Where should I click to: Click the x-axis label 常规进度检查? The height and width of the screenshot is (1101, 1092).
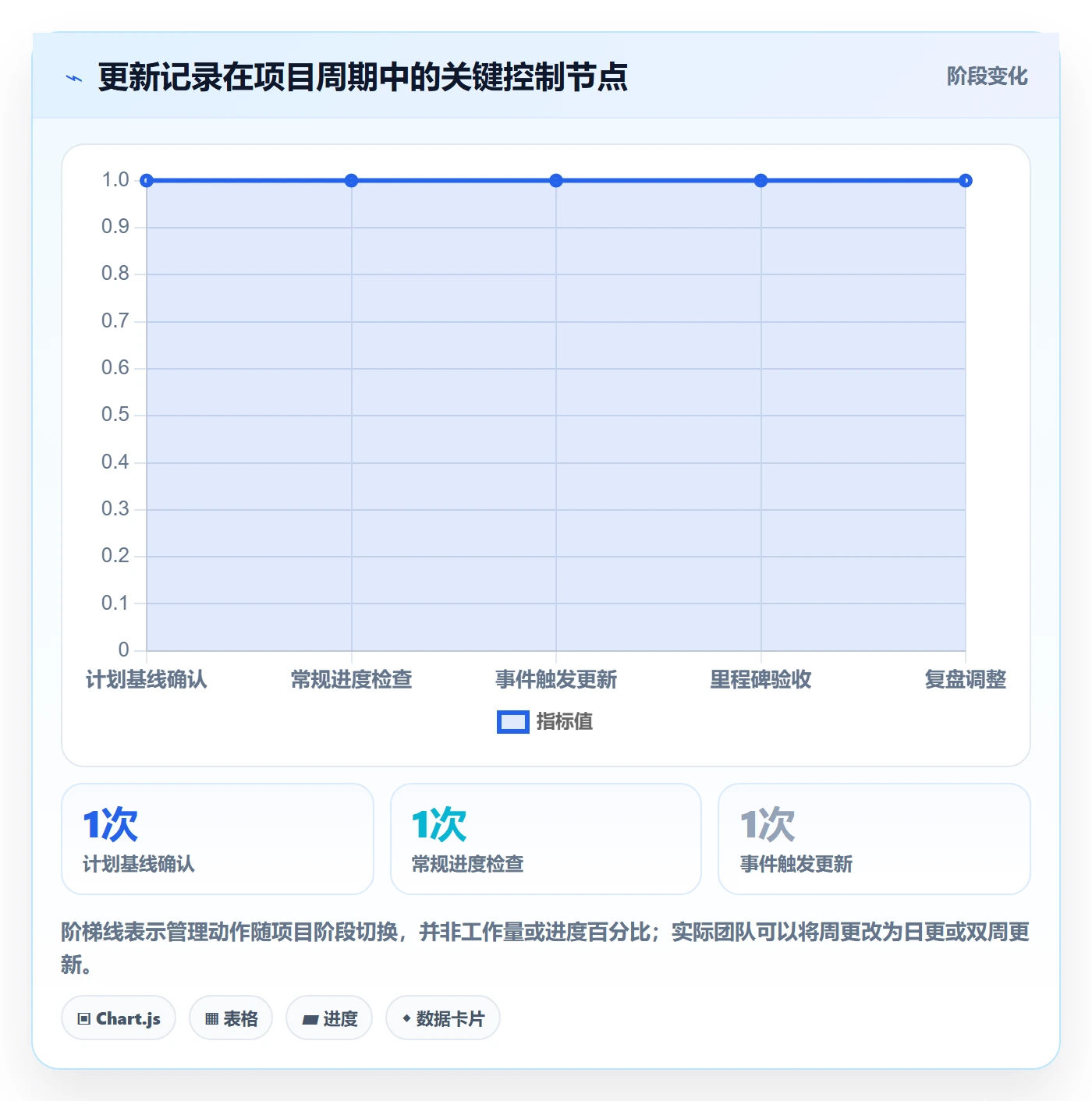[352, 680]
